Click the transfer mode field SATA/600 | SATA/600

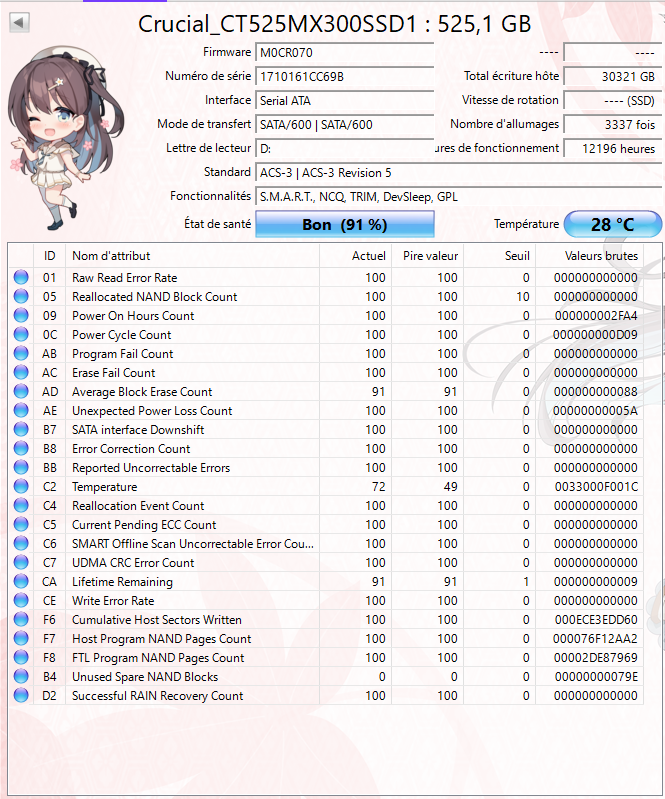(345, 124)
